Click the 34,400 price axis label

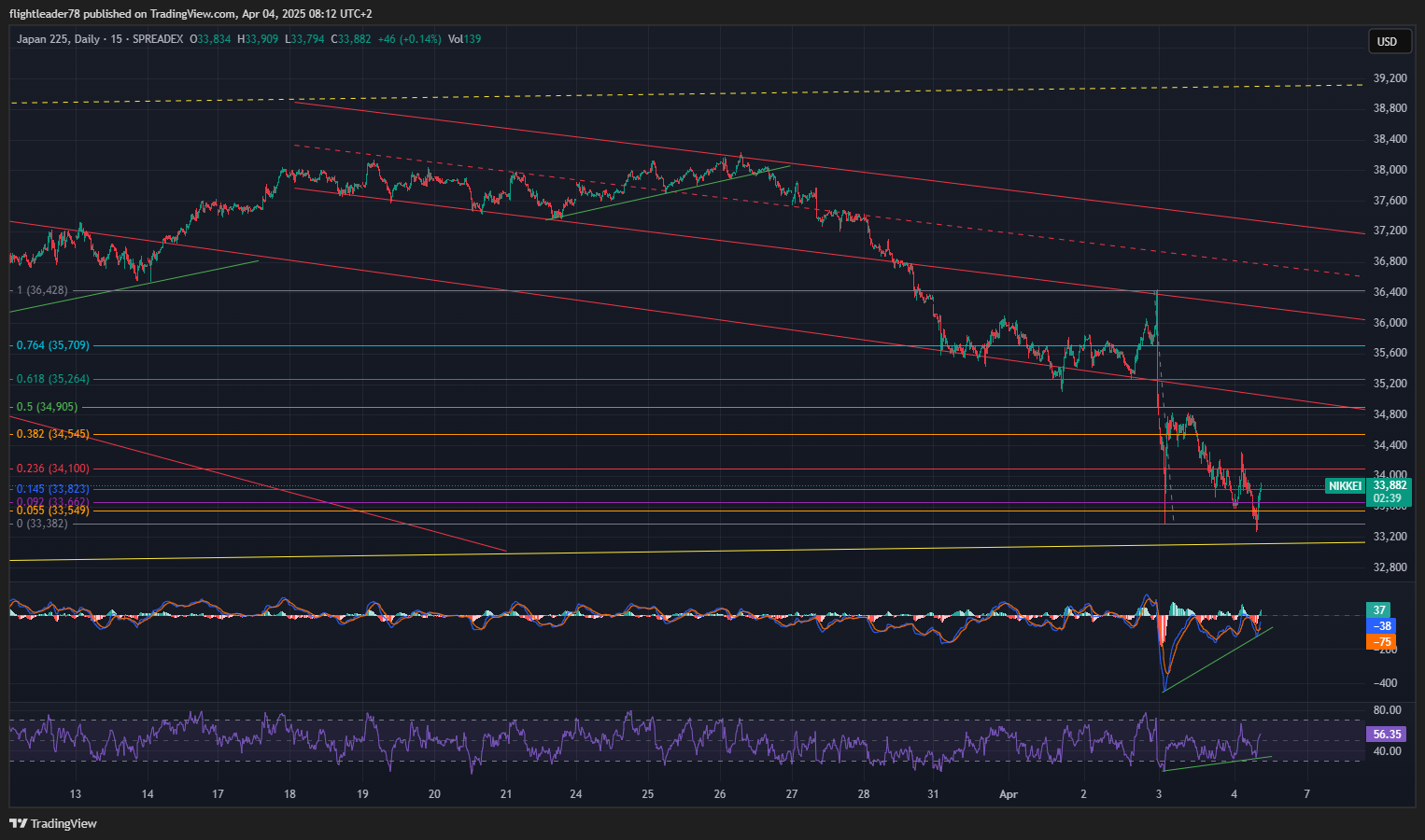(x=1390, y=445)
